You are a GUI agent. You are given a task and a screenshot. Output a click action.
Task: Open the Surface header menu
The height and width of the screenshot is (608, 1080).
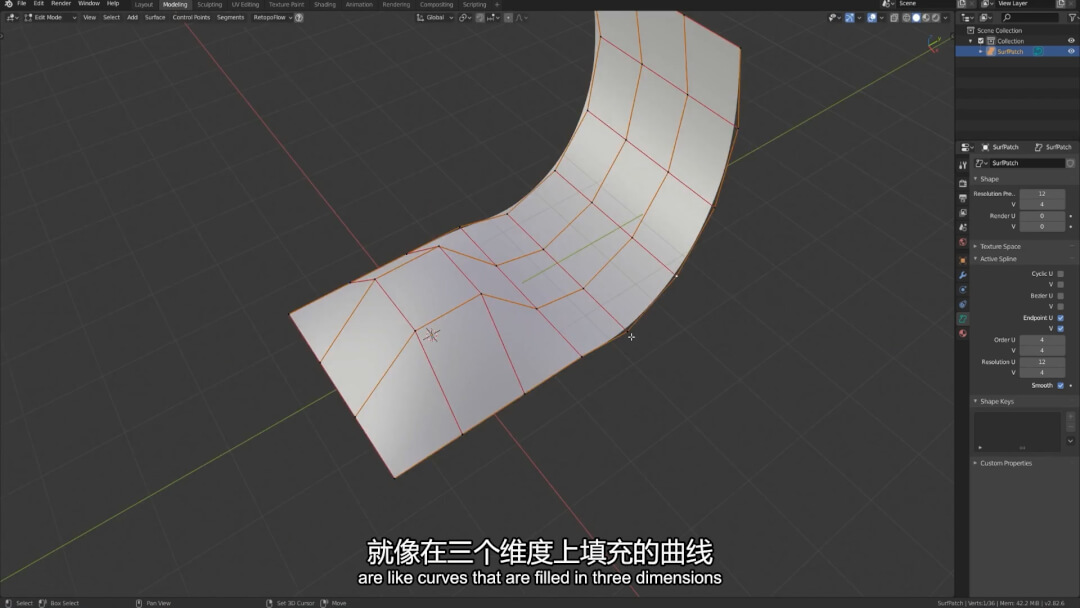point(155,18)
